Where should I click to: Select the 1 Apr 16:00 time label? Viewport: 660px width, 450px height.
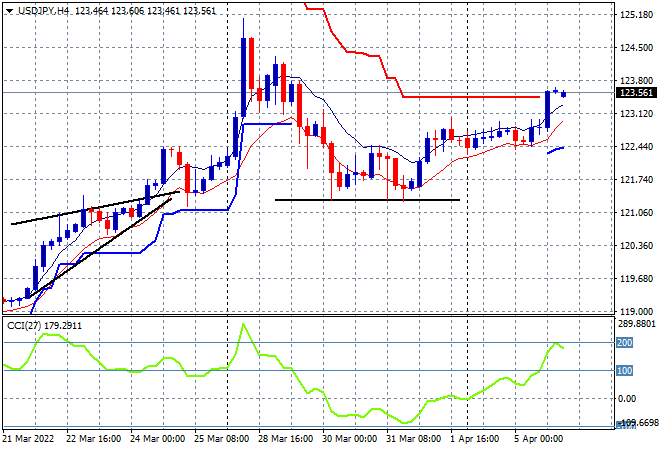[x=475, y=439]
